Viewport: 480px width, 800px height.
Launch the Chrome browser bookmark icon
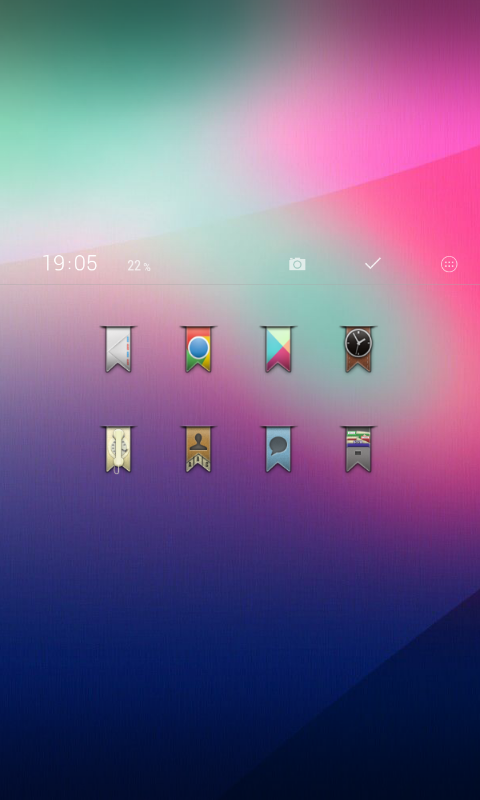(x=198, y=349)
